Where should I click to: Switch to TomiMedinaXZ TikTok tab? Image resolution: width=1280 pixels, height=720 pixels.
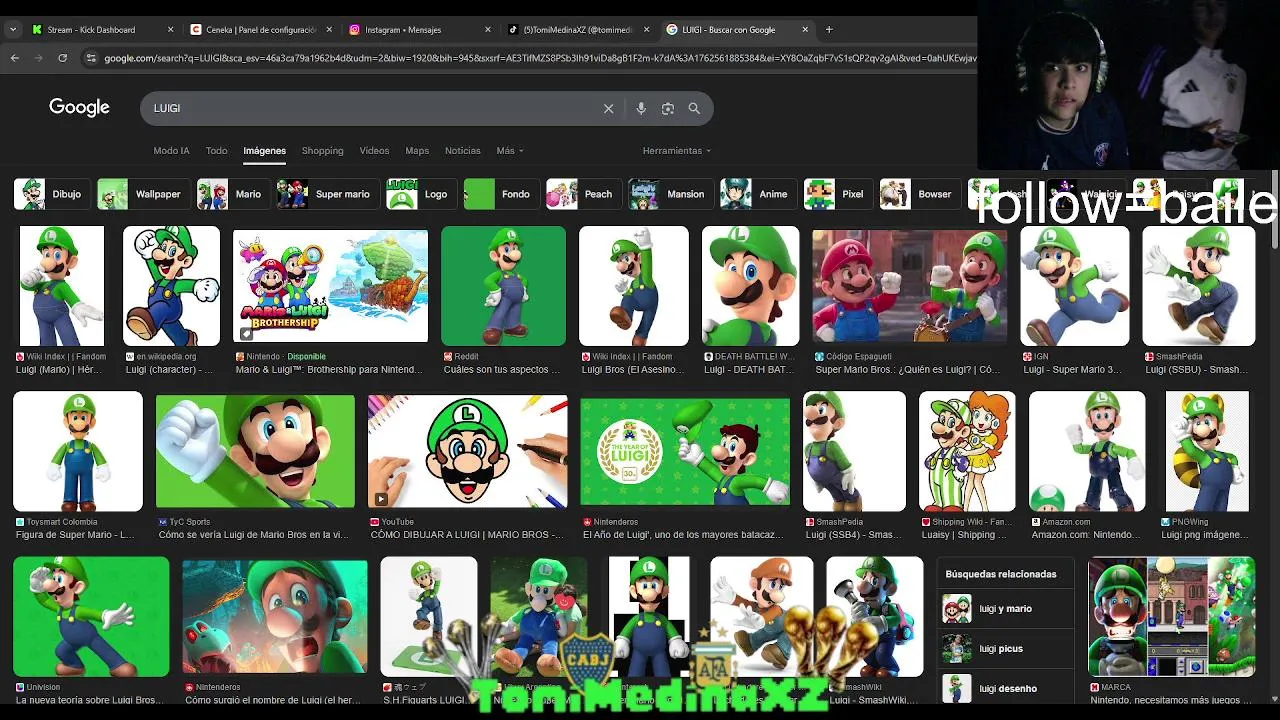577,29
